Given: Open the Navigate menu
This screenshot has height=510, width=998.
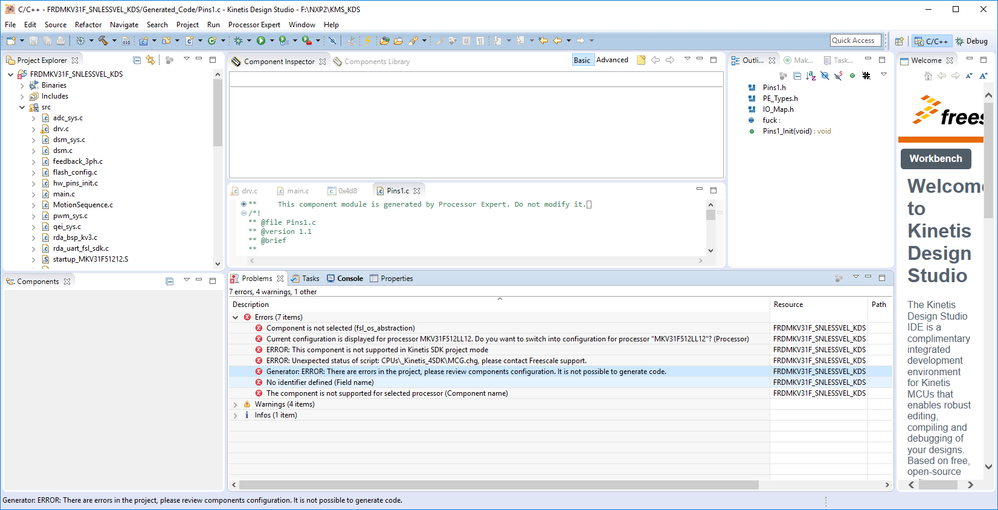Looking at the screenshot, I should 123,25.
